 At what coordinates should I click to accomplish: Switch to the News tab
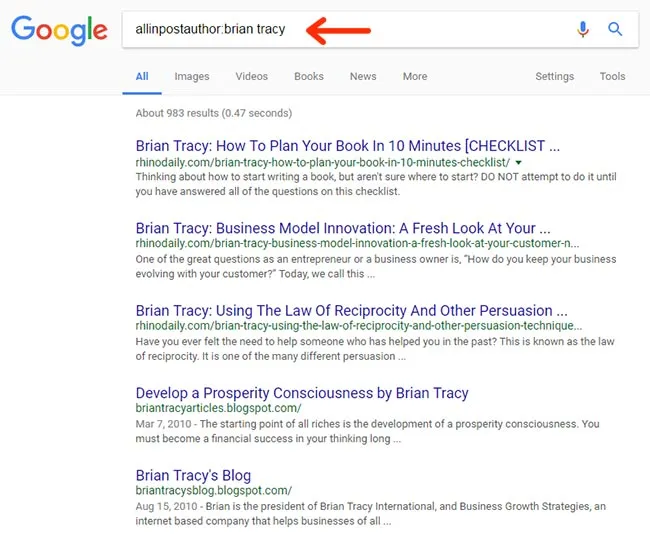click(x=363, y=76)
